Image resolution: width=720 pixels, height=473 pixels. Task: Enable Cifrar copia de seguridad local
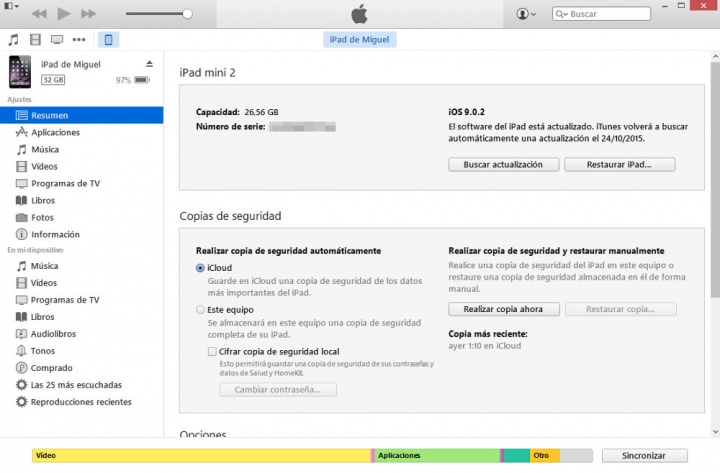click(212, 352)
